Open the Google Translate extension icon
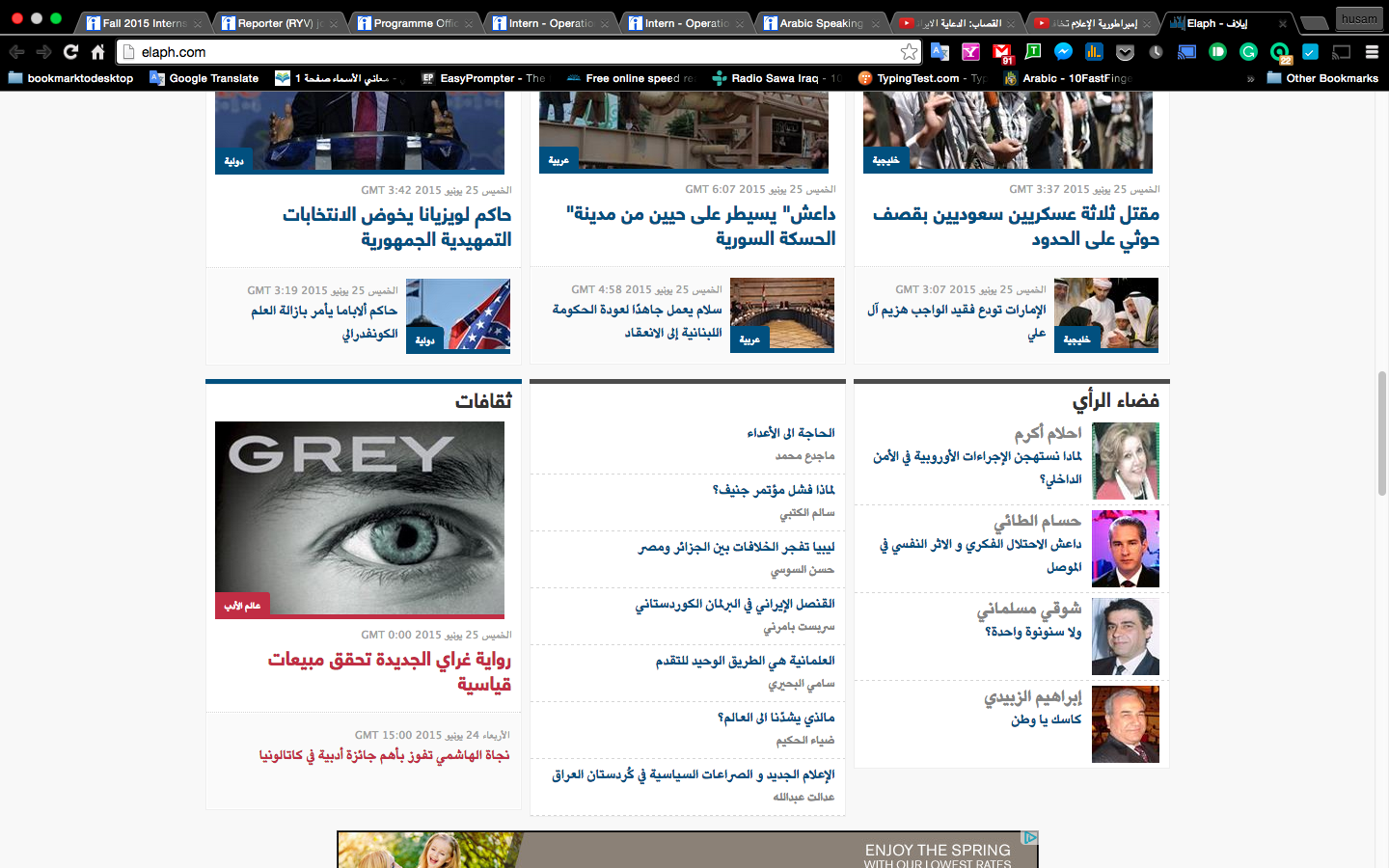This screenshot has width=1389, height=868. tap(940, 52)
